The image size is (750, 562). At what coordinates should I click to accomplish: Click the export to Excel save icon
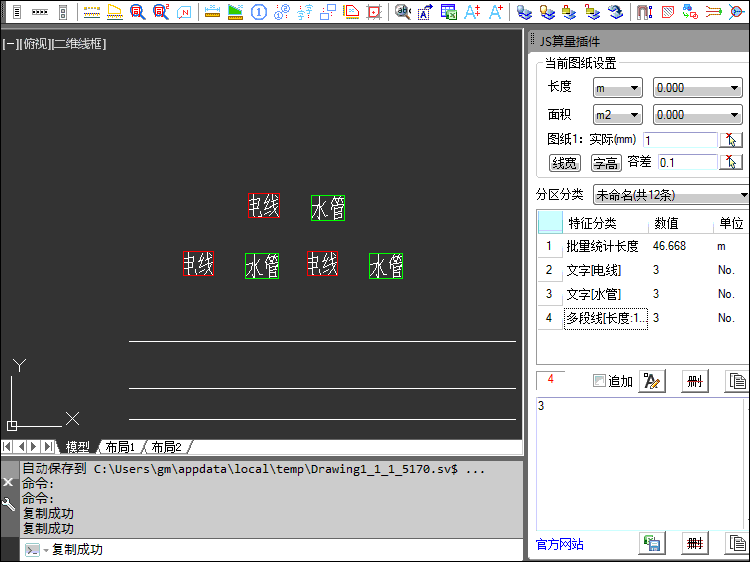coord(652,544)
